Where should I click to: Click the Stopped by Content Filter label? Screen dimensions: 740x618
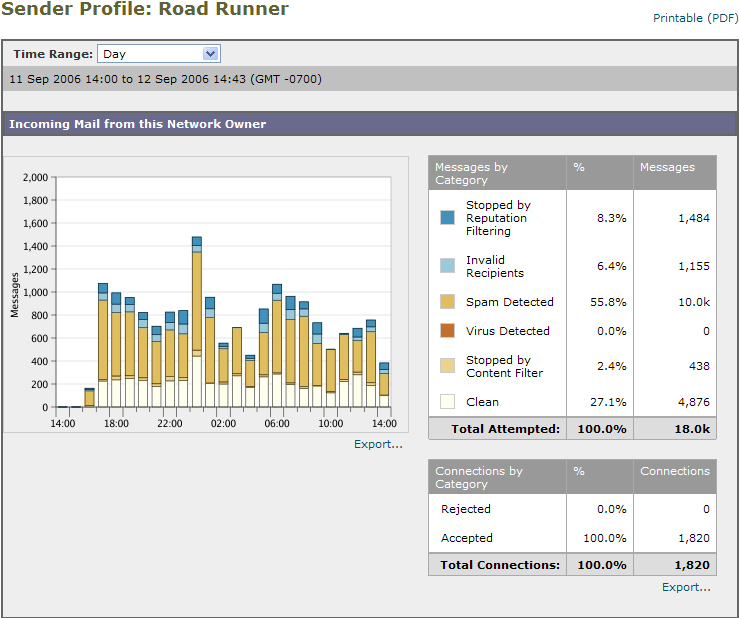[x=505, y=366]
